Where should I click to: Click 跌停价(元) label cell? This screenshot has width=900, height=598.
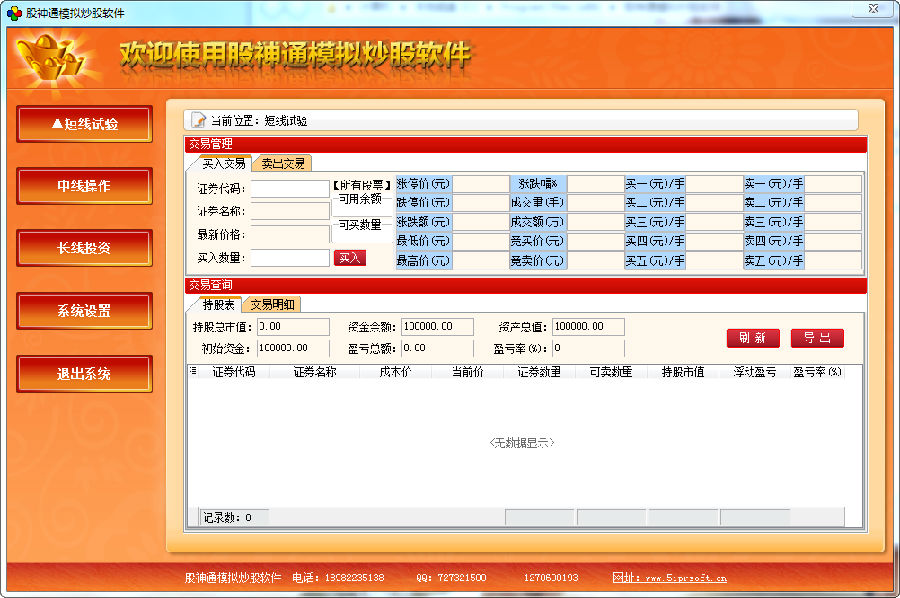tap(424, 203)
